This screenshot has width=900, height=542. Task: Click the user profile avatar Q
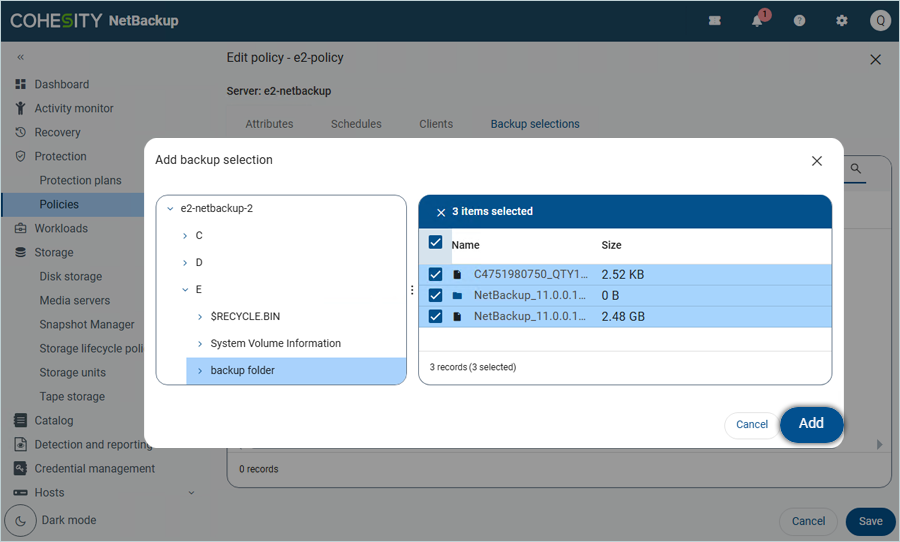[x=880, y=21]
